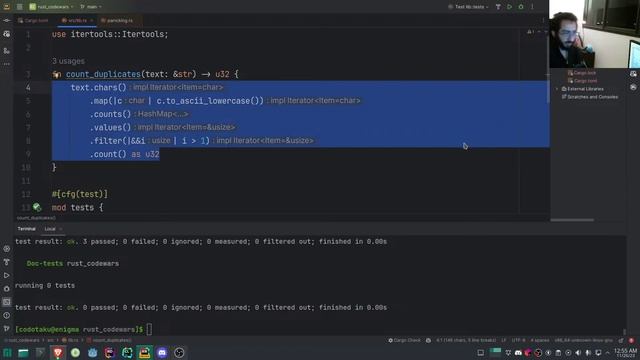Open the rust_codewars project dropdown
640x360 pixels.
51,7
